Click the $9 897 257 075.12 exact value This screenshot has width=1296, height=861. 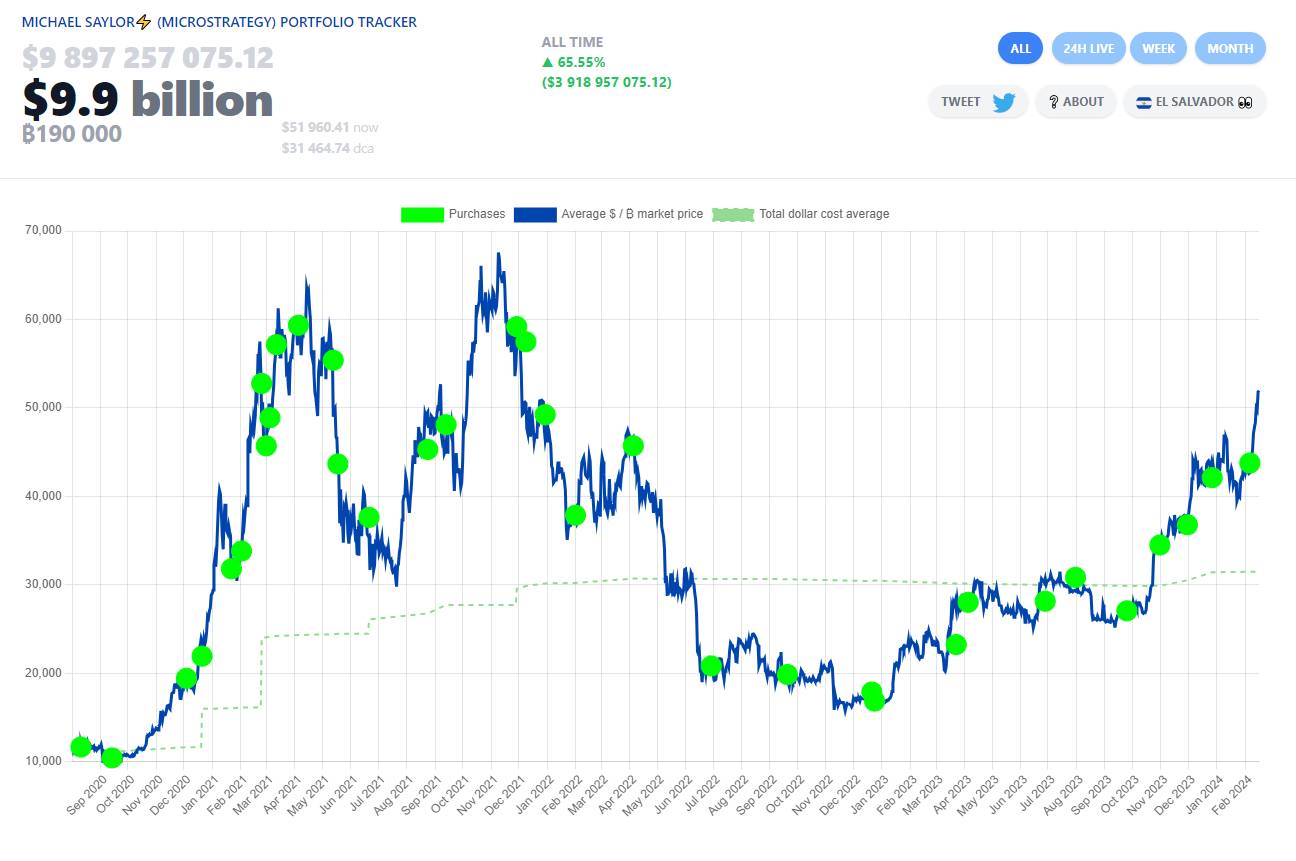coord(147,58)
